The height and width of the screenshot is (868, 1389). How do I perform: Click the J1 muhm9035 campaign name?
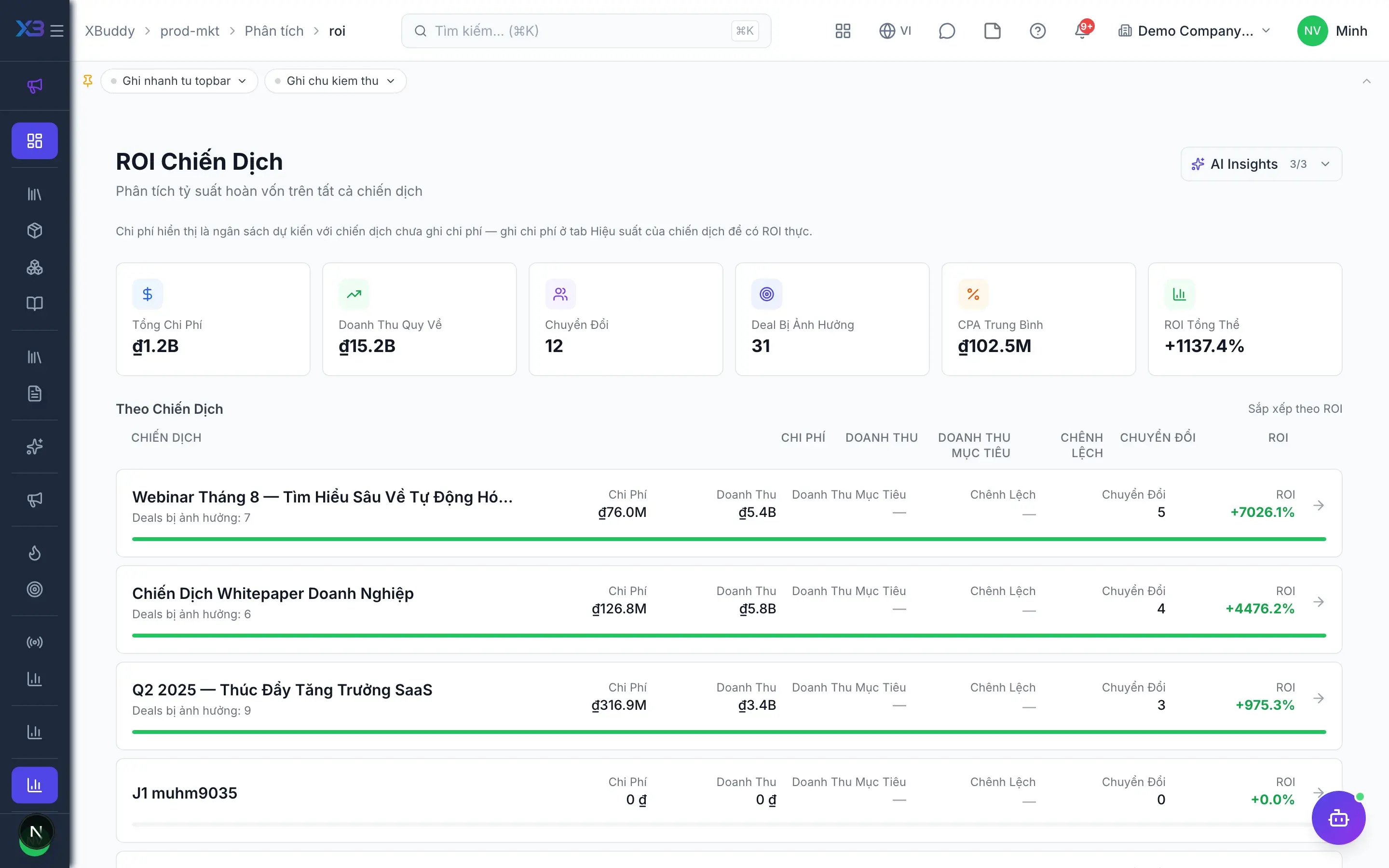click(184, 793)
